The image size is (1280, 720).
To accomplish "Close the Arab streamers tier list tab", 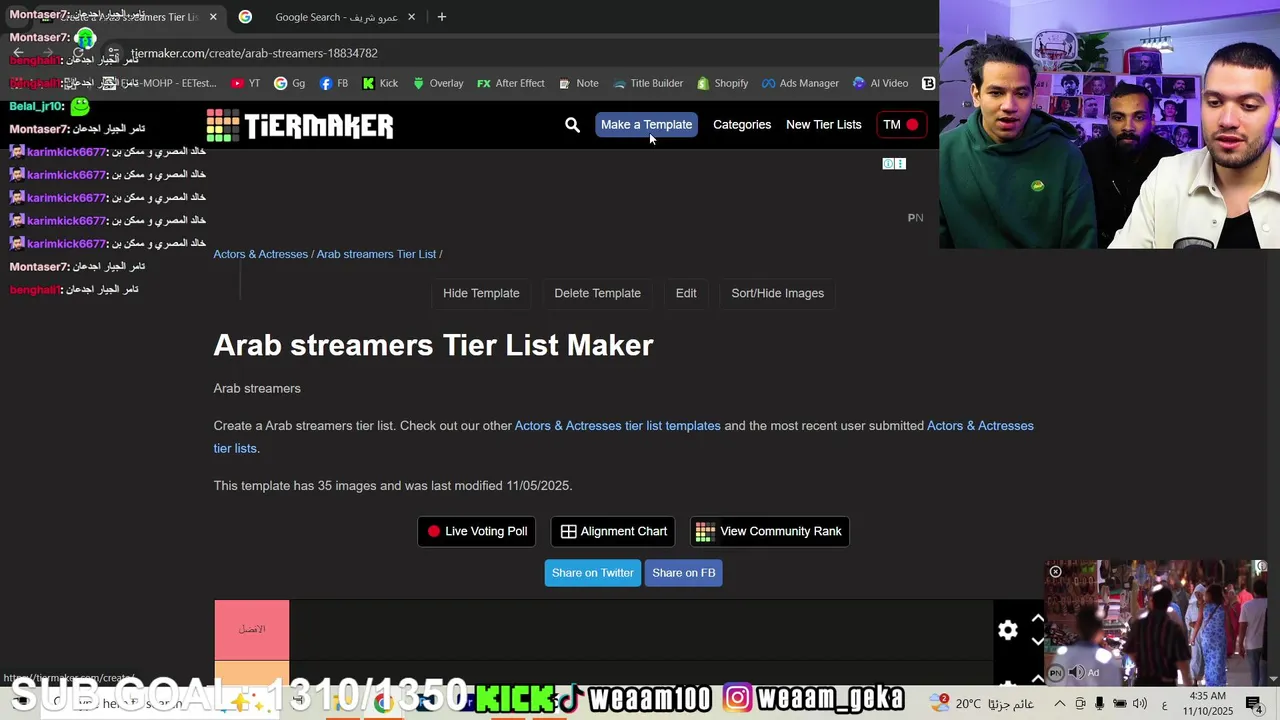I will [x=213, y=17].
